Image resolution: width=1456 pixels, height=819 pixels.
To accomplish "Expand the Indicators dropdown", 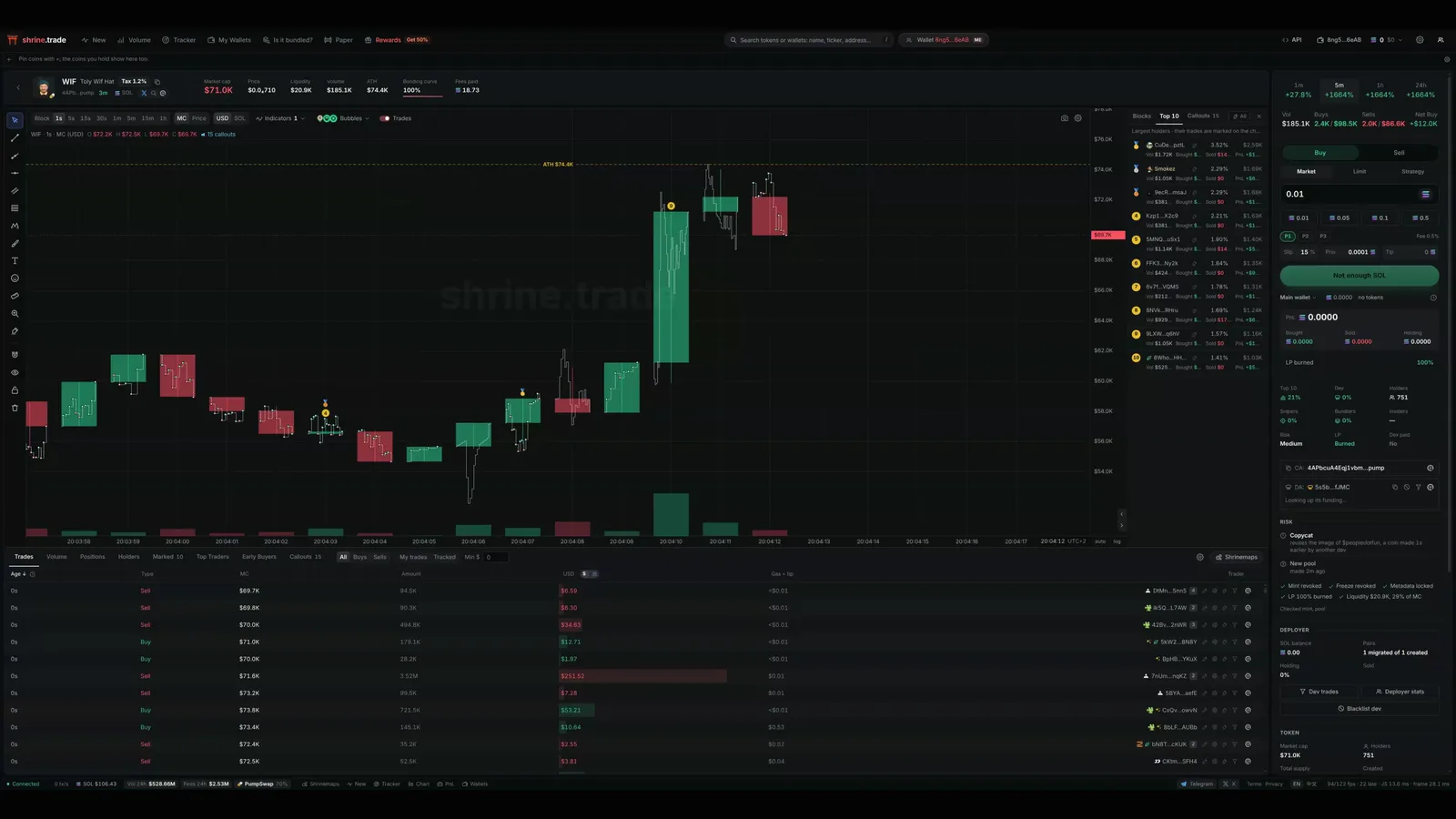I will 280,118.
